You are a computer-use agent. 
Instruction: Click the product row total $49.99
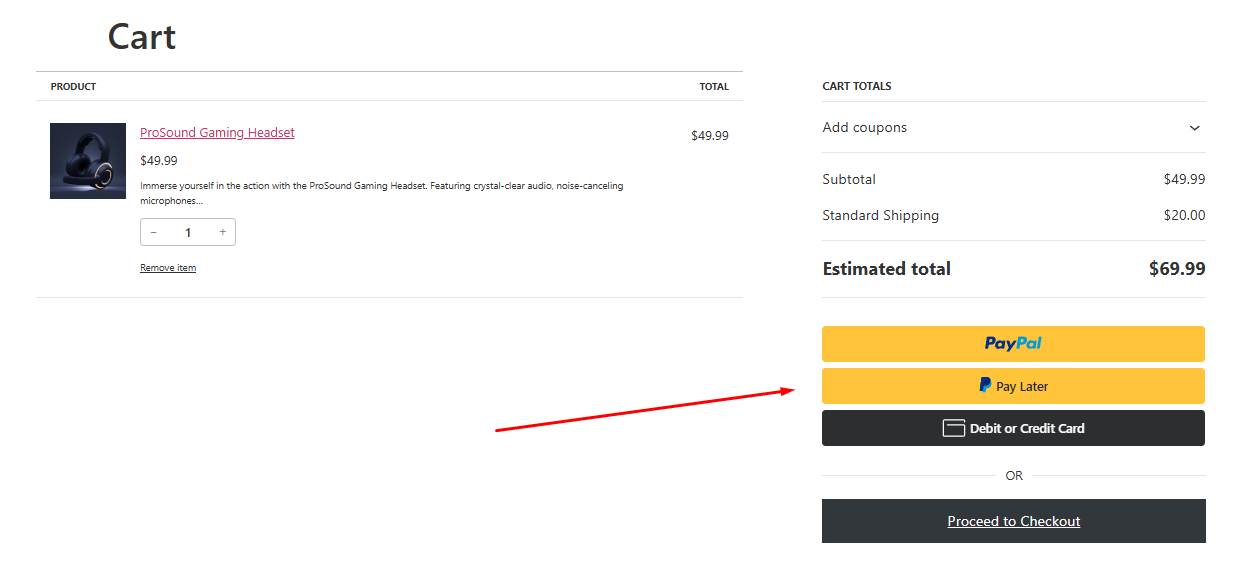[710, 136]
